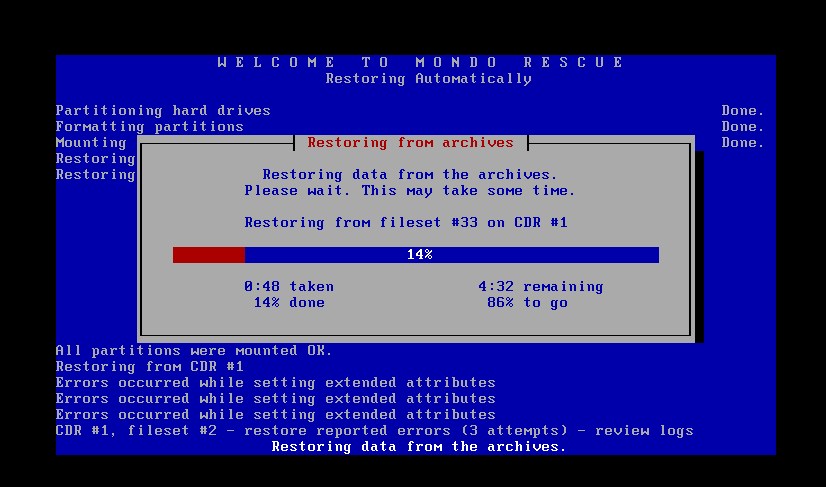The width and height of the screenshot is (826, 487).
Task: Click the 14% label on progress bar
Action: coord(419,255)
